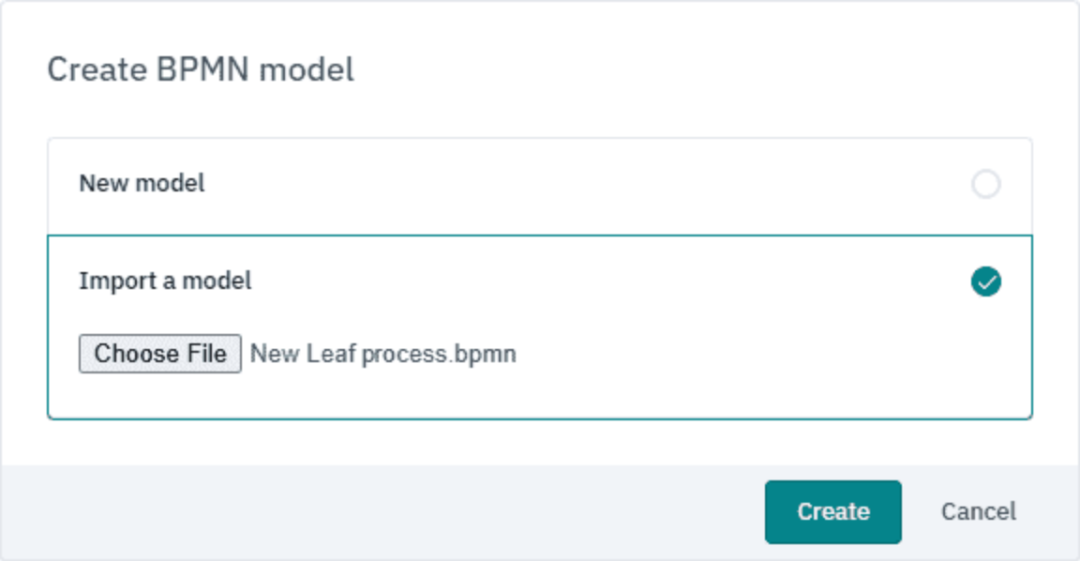Click the Import a model label text

pos(165,281)
